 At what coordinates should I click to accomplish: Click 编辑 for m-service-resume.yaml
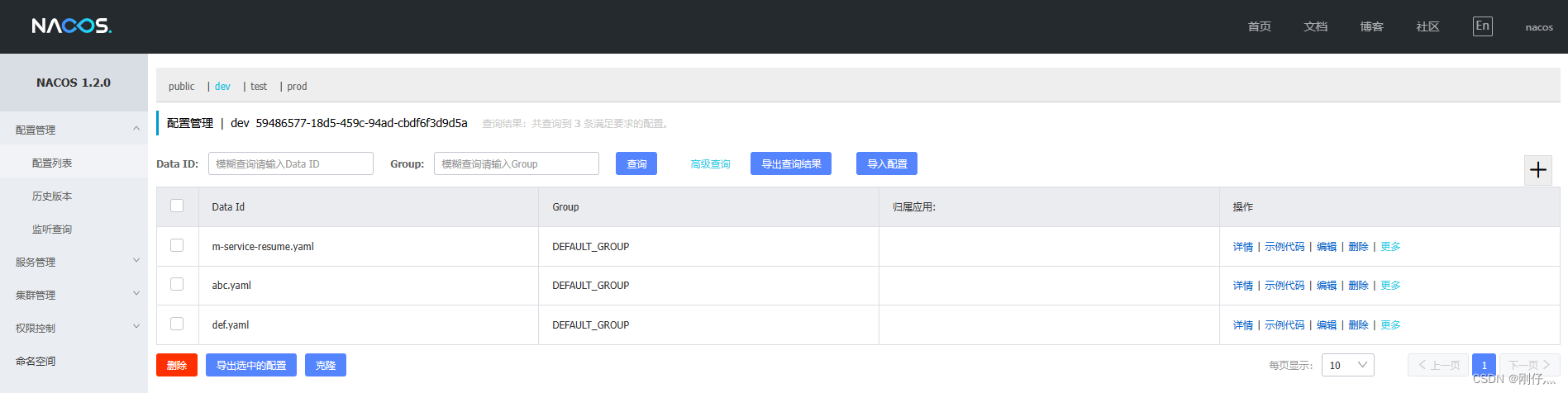1327,247
